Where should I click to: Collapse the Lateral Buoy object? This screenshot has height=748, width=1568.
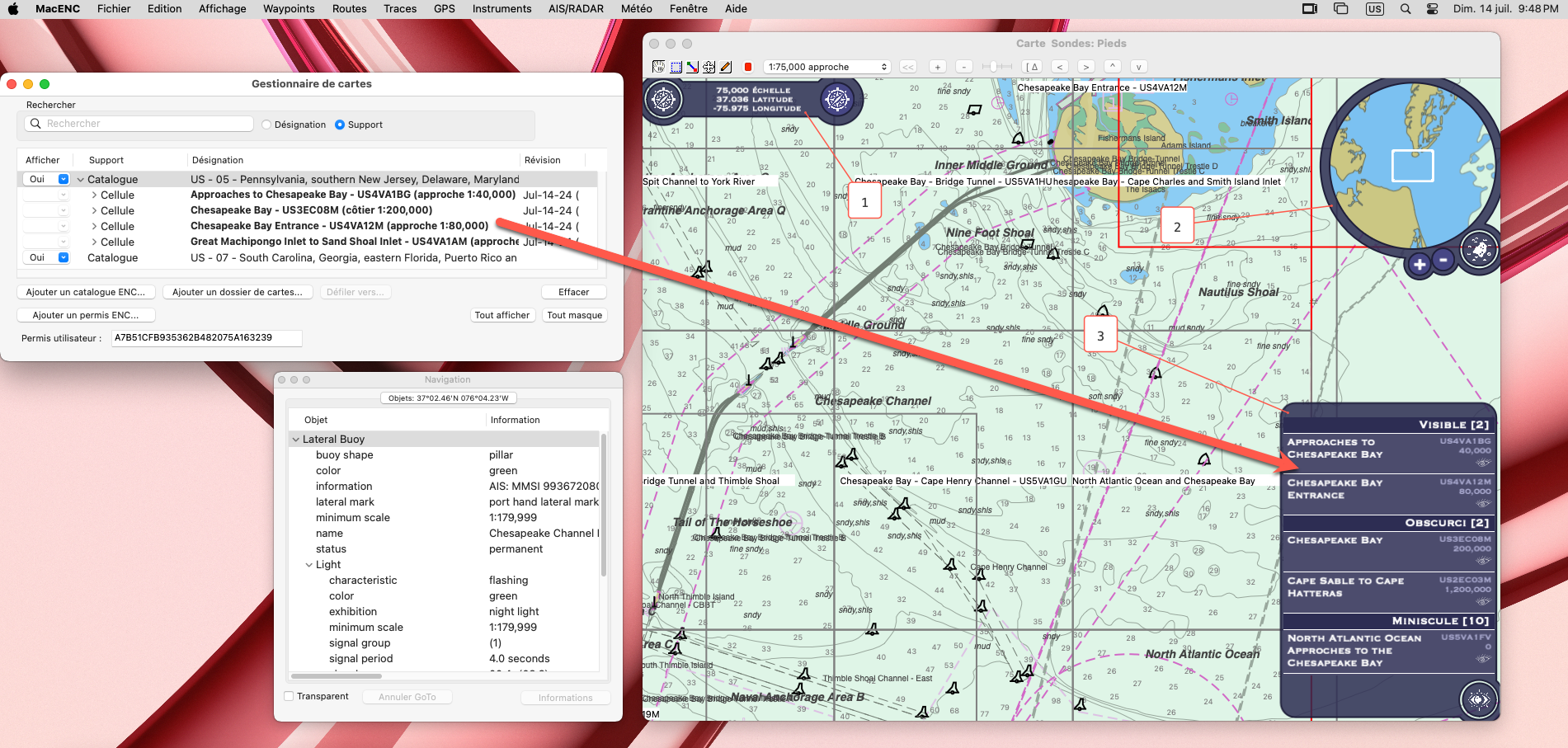click(295, 440)
